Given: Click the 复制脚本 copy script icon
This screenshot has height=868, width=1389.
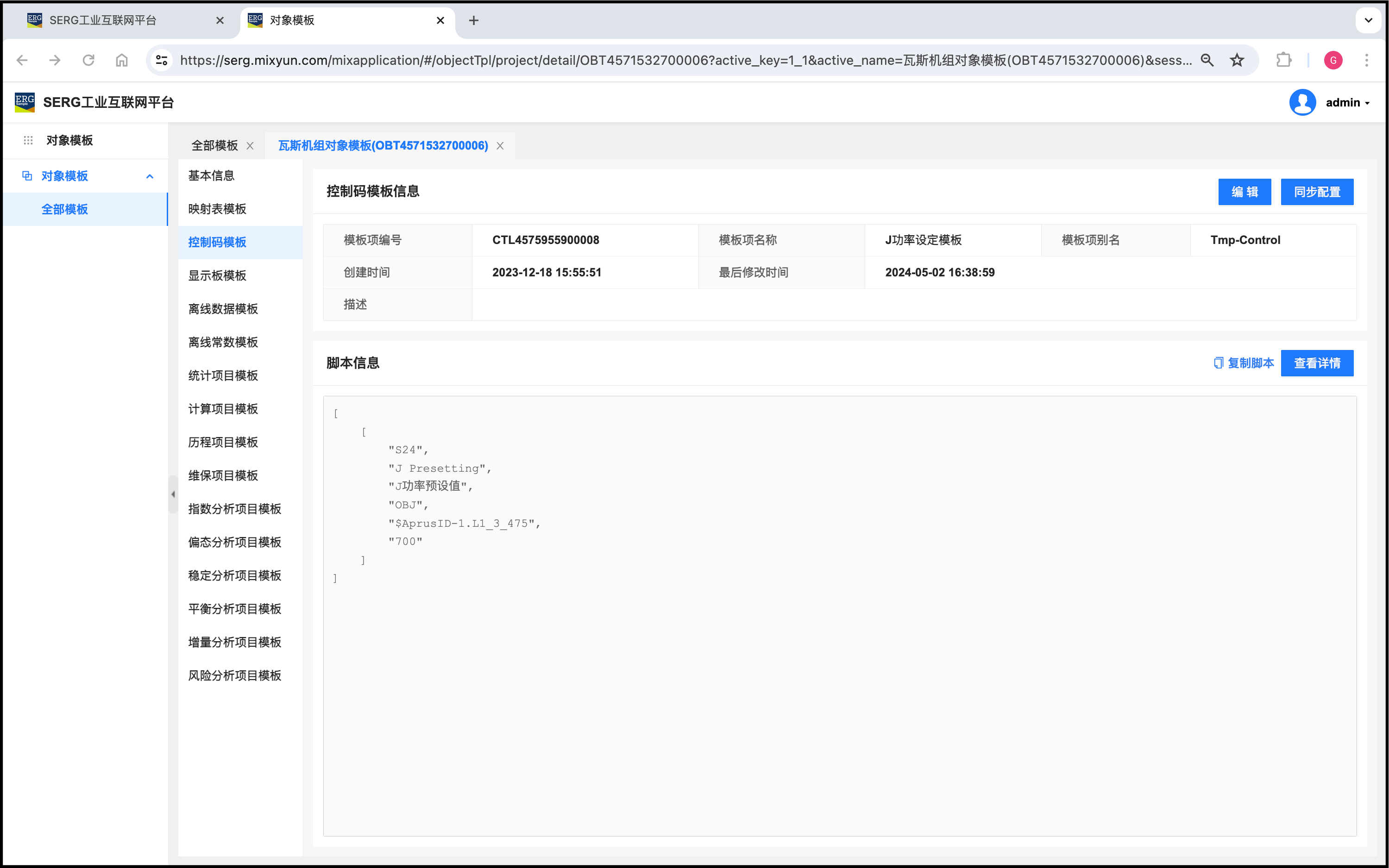Looking at the screenshot, I should (x=1219, y=363).
